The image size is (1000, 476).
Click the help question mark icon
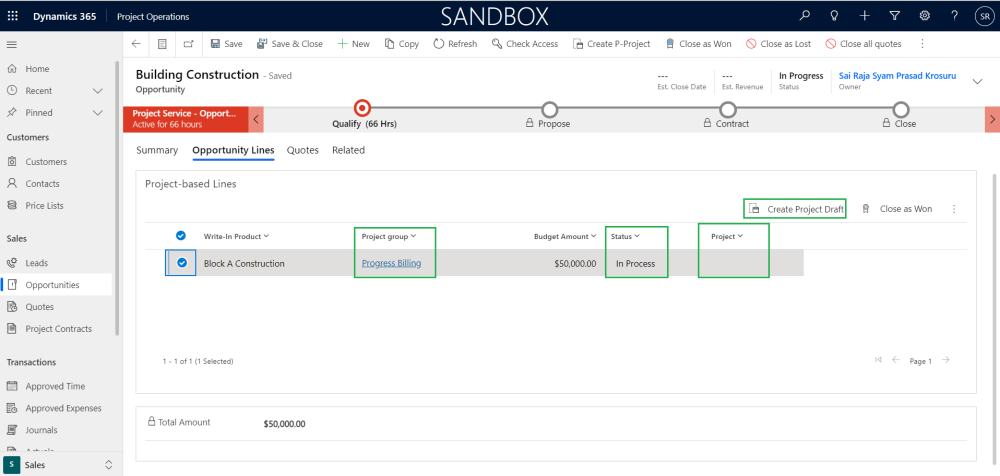point(954,17)
